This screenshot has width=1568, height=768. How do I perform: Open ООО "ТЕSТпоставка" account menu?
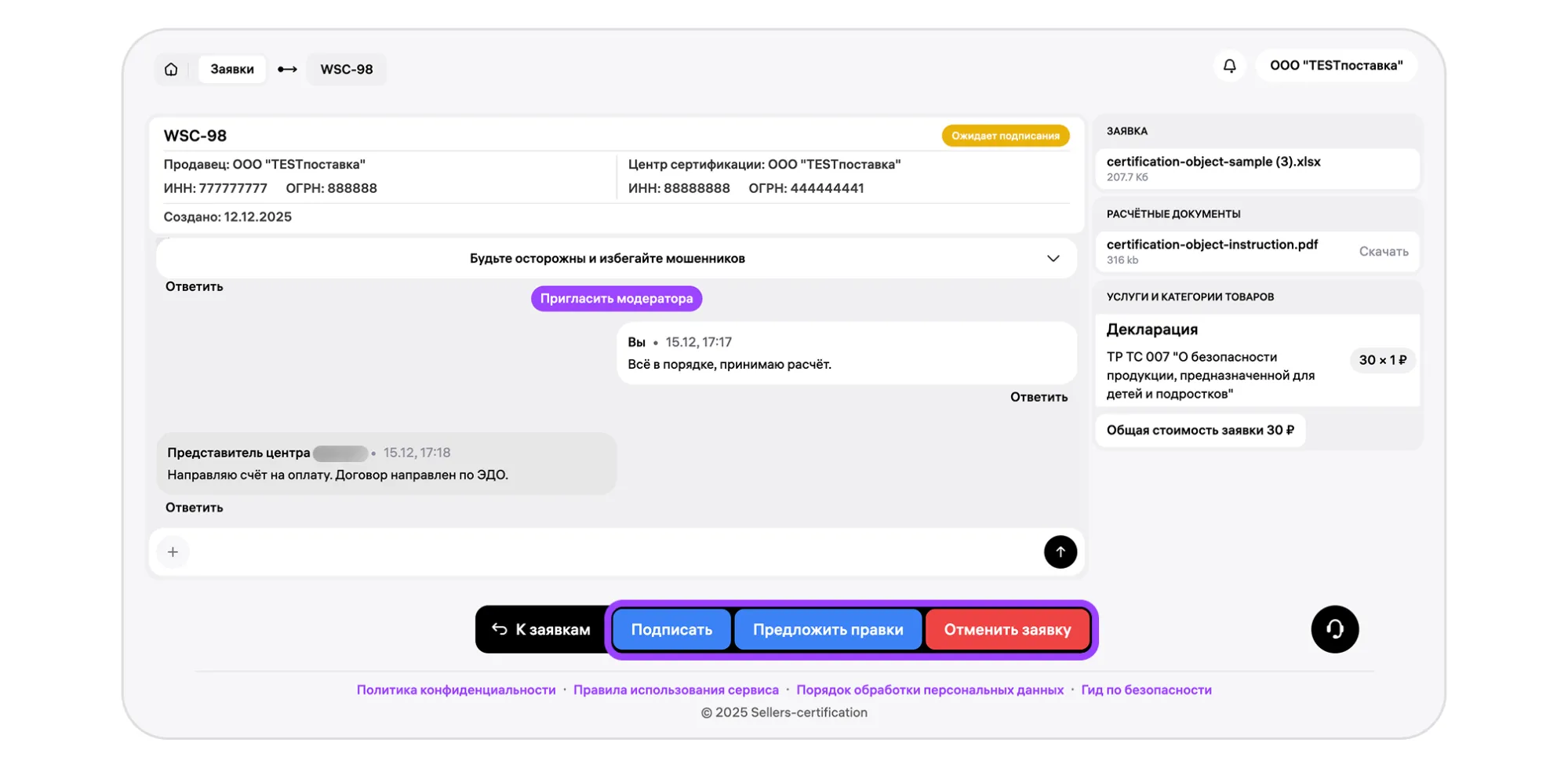(x=1336, y=66)
